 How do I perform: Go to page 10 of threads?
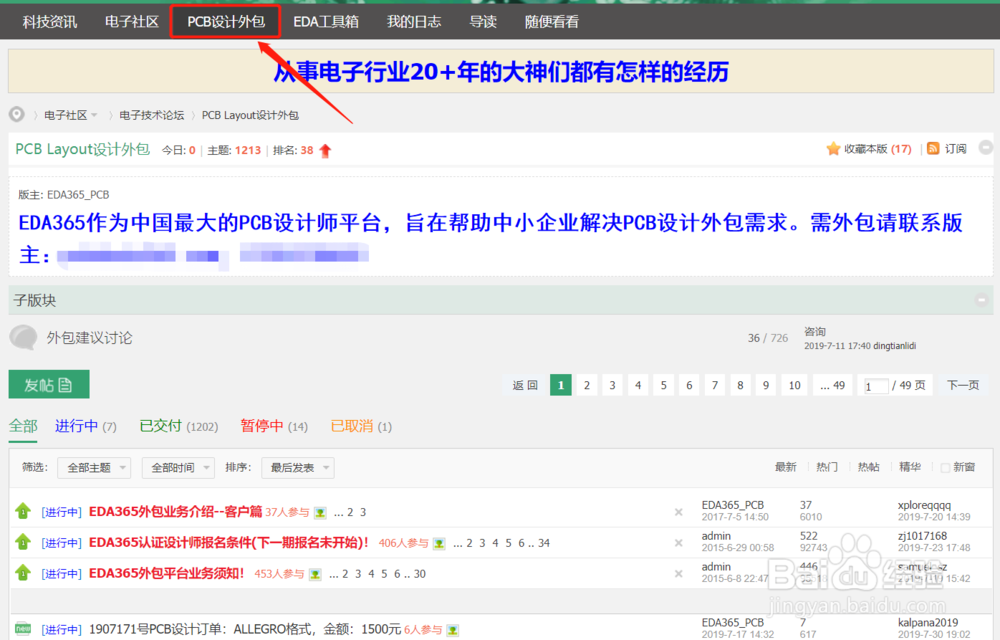tap(795, 385)
